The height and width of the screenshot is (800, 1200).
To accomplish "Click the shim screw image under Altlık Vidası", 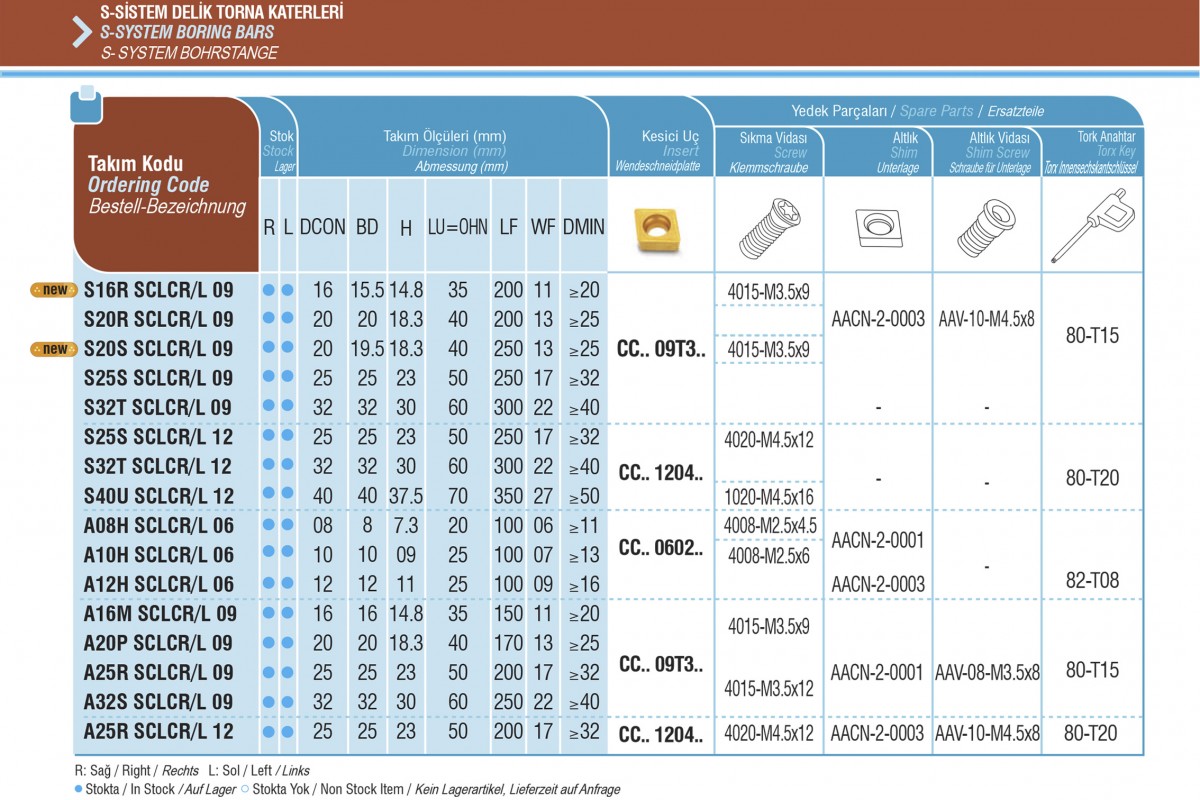I will coord(985,229).
